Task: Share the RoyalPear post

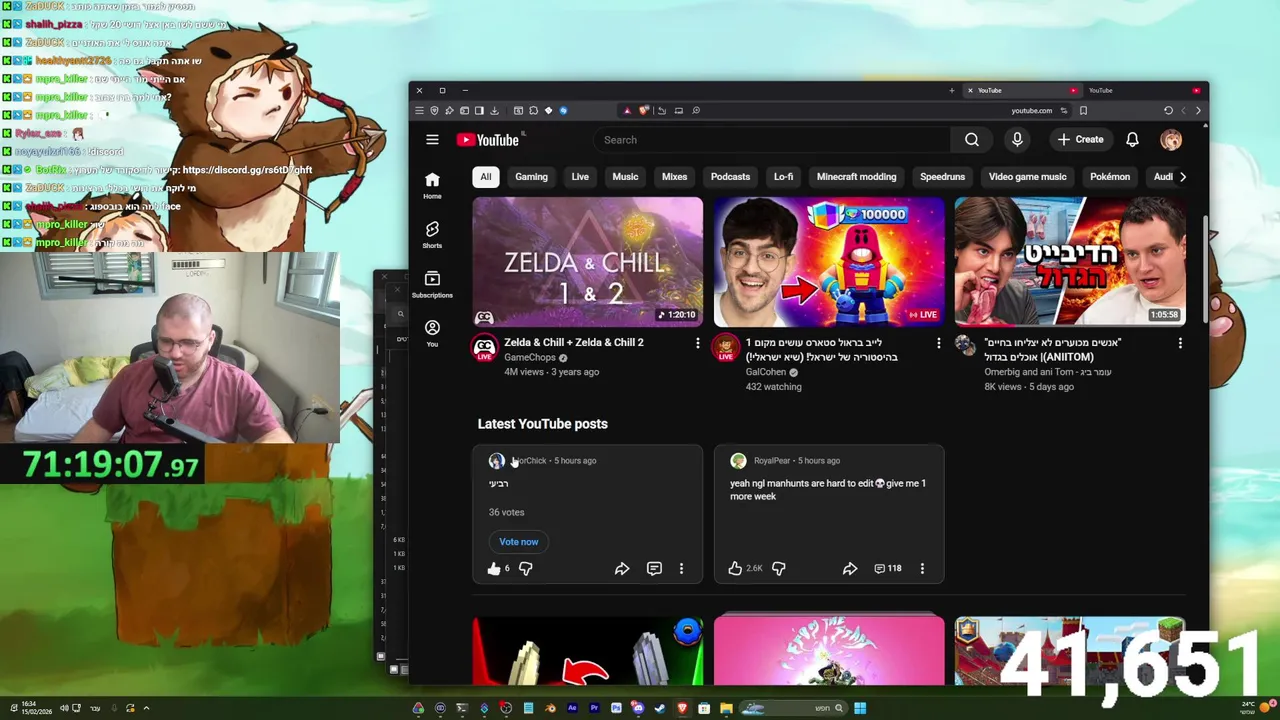Action: tap(850, 568)
